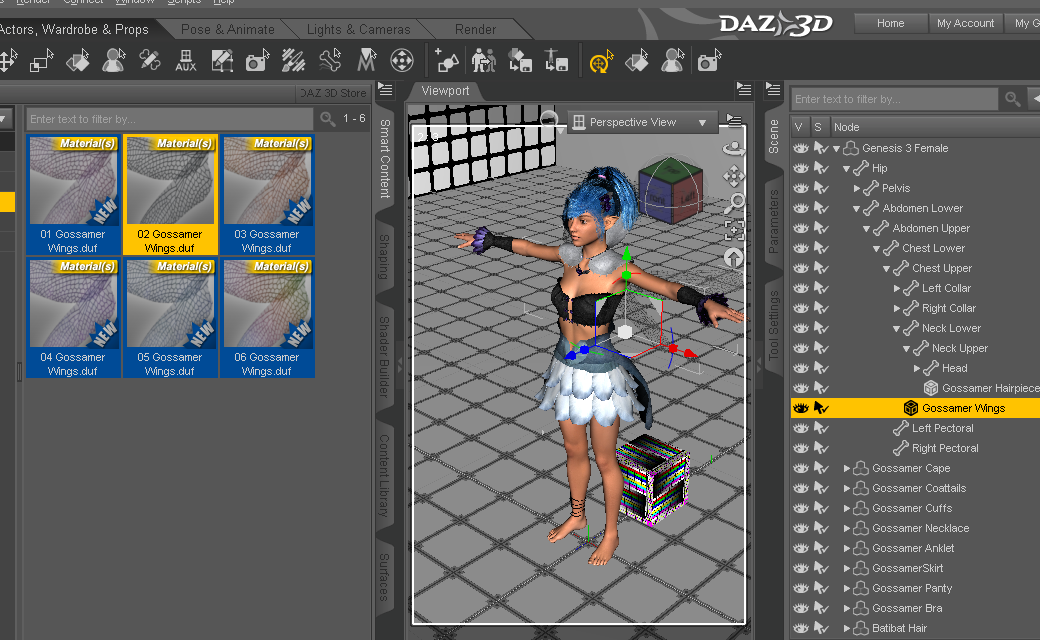Open the viewport display options beside Perspective View

point(734,121)
